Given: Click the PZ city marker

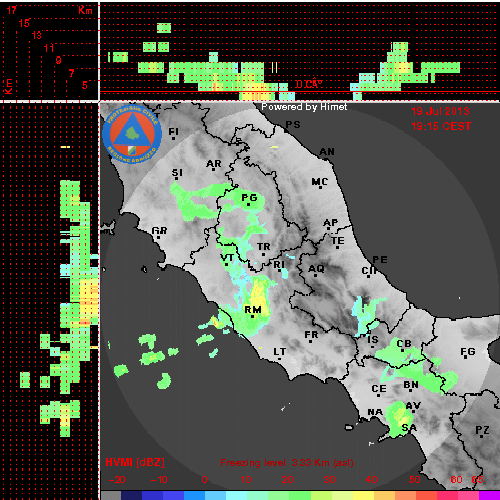Looking at the screenshot, I should 482,436.
